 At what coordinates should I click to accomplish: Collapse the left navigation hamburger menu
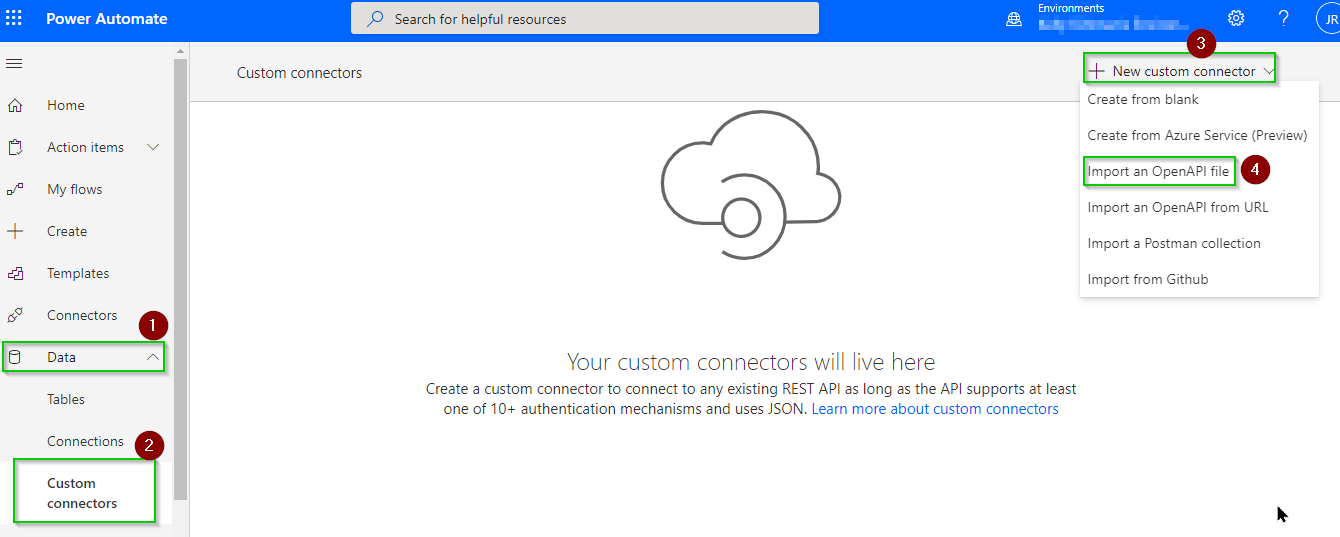[x=14, y=64]
